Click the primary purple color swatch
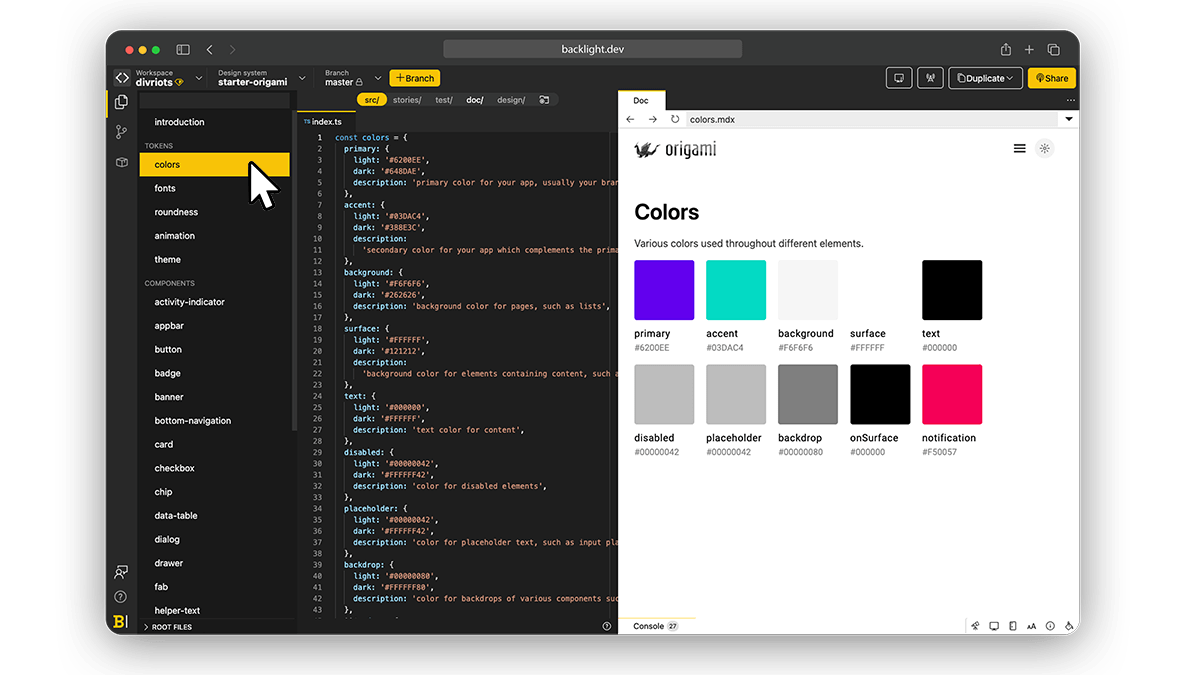 point(664,290)
